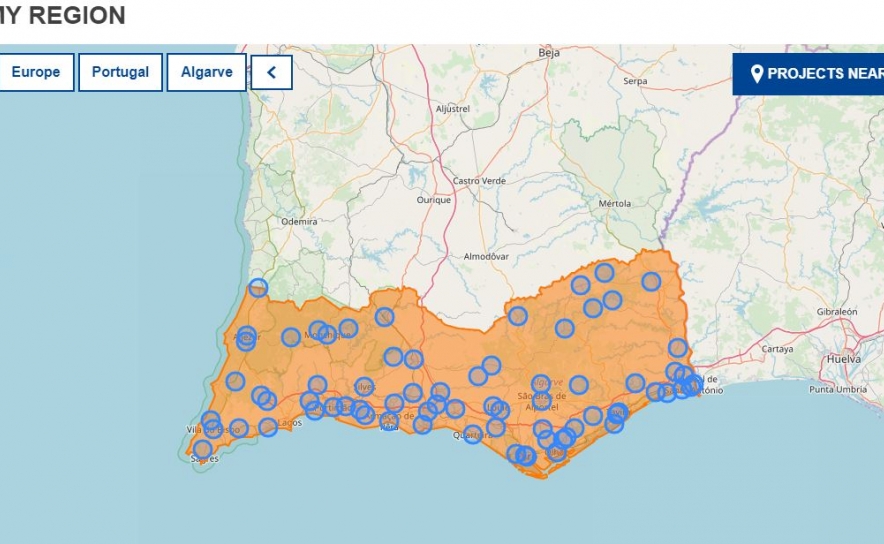This screenshot has height=544, width=884.
Task: Click the Castro Verde map label
Action: point(480,181)
